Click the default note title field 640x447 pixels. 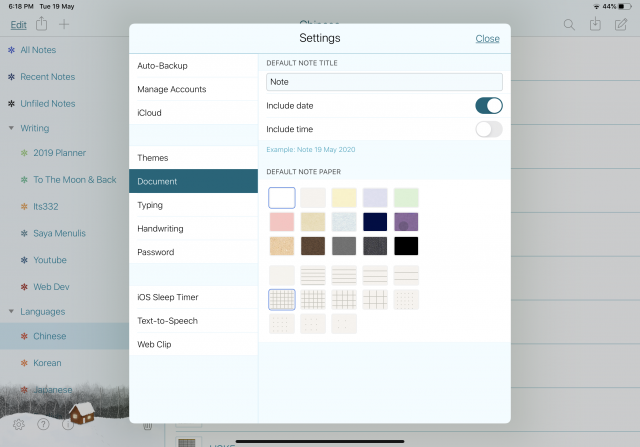pyautogui.click(x=384, y=83)
